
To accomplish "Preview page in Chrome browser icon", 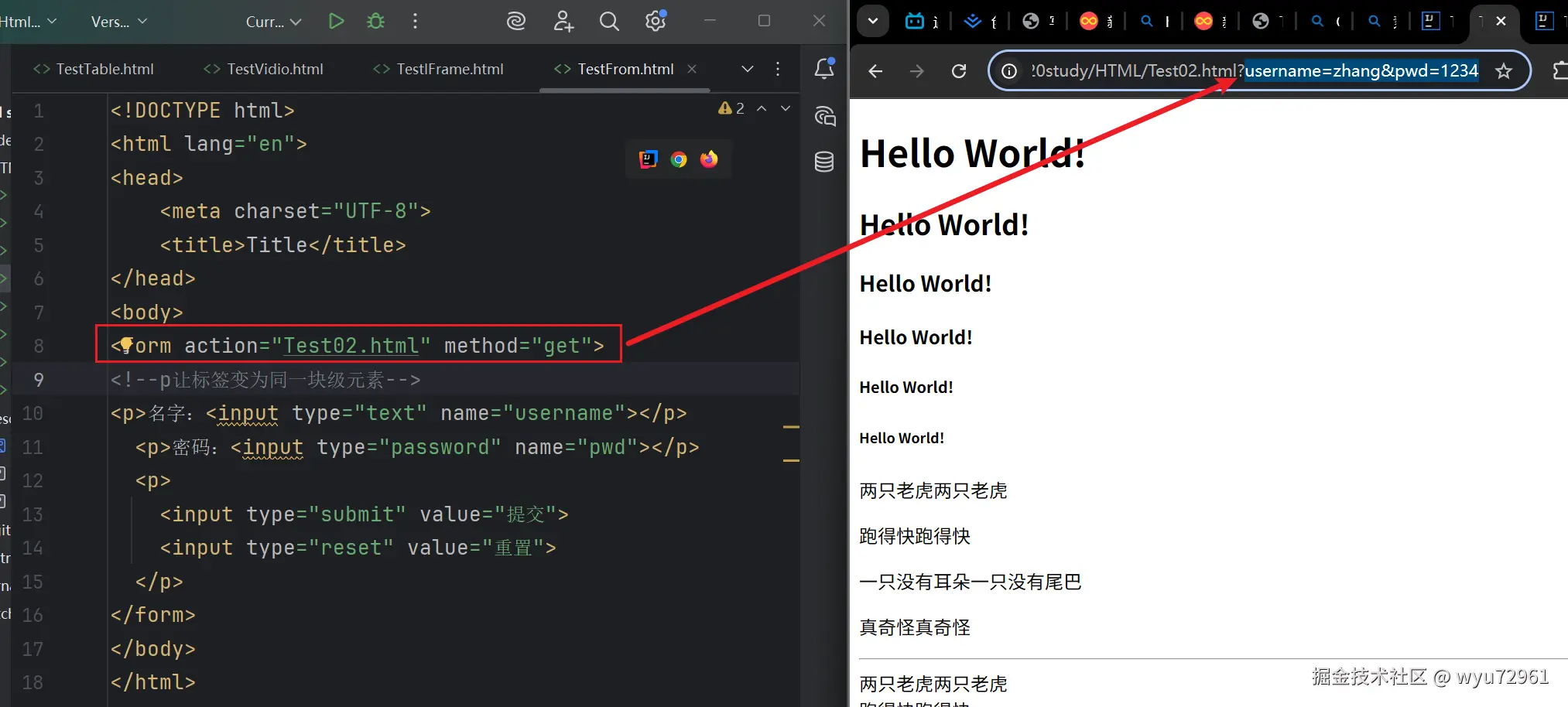I will (679, 159).
